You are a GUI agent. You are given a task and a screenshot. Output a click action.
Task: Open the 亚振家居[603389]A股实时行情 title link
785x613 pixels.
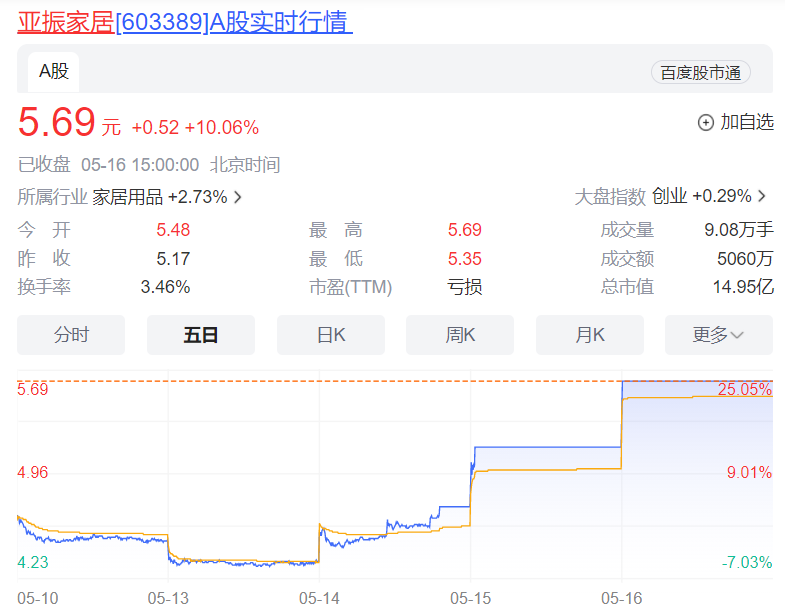tap(185, 22)
